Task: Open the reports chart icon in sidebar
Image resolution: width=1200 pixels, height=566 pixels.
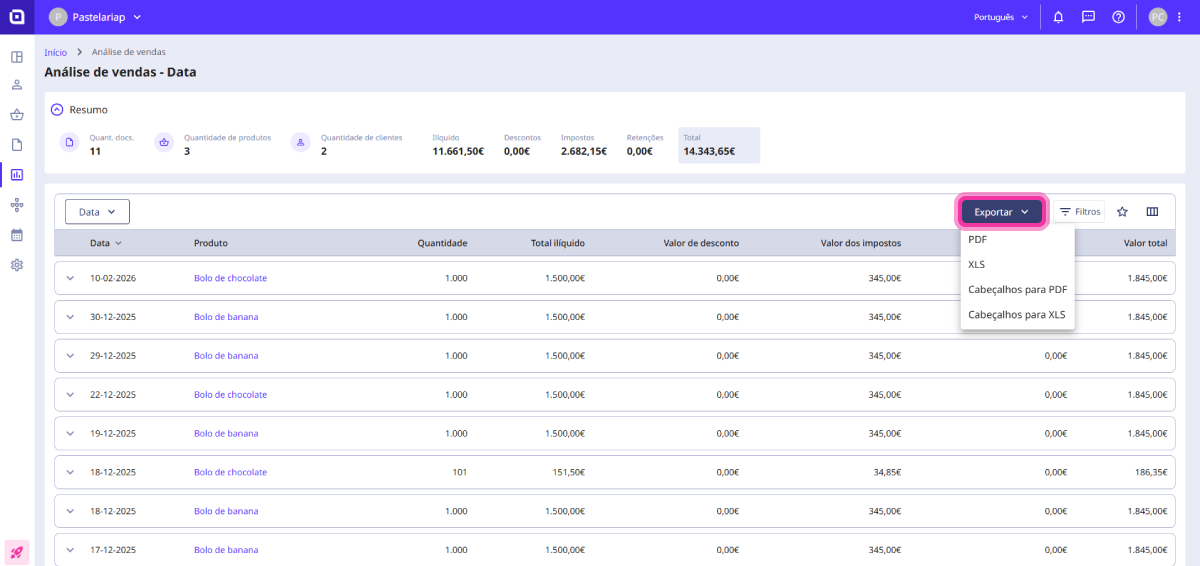Action: pyautogui.click(x=17, y=175)
